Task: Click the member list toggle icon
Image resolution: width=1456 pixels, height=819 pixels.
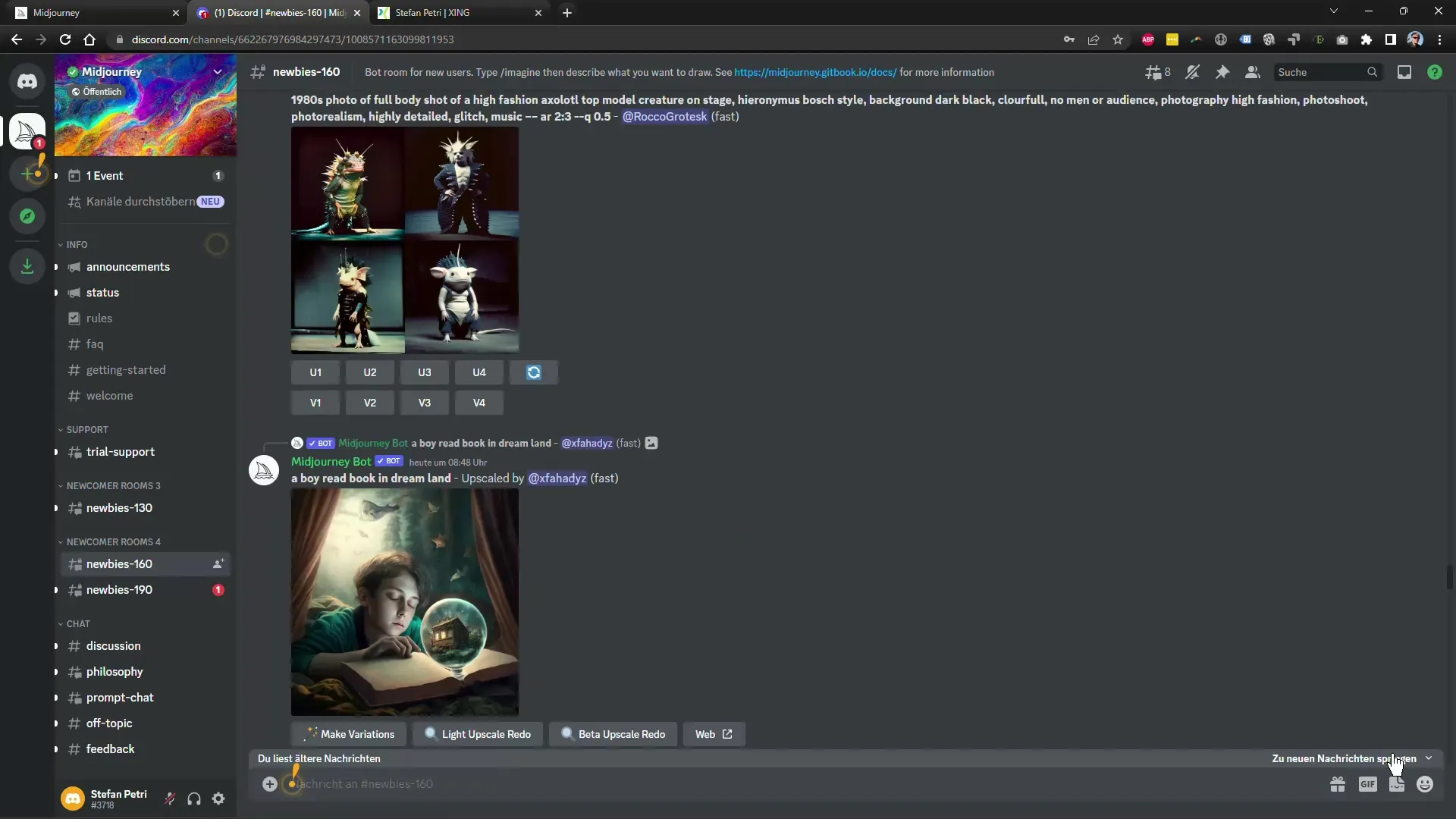Action: coord(1253,72)
